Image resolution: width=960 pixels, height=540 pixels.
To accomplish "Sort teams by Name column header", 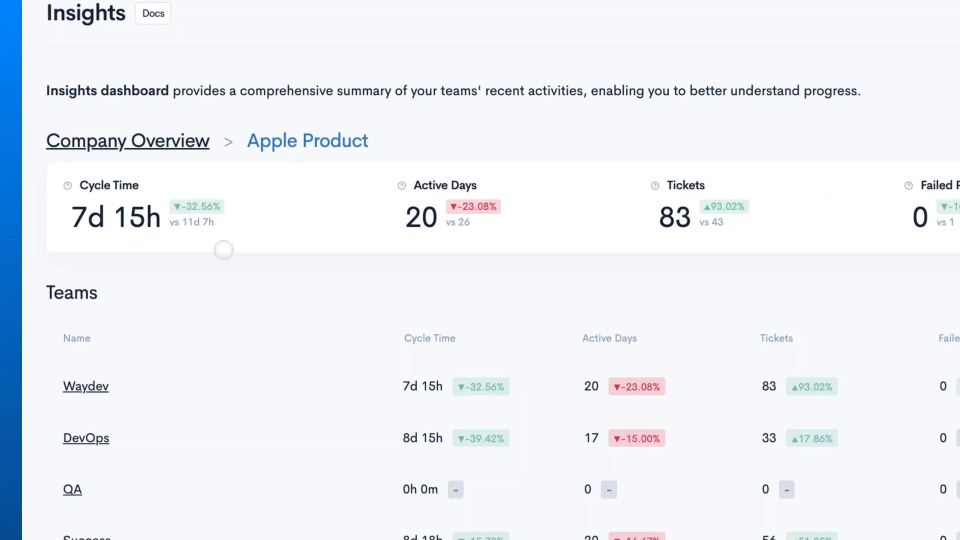I will 77,338.
